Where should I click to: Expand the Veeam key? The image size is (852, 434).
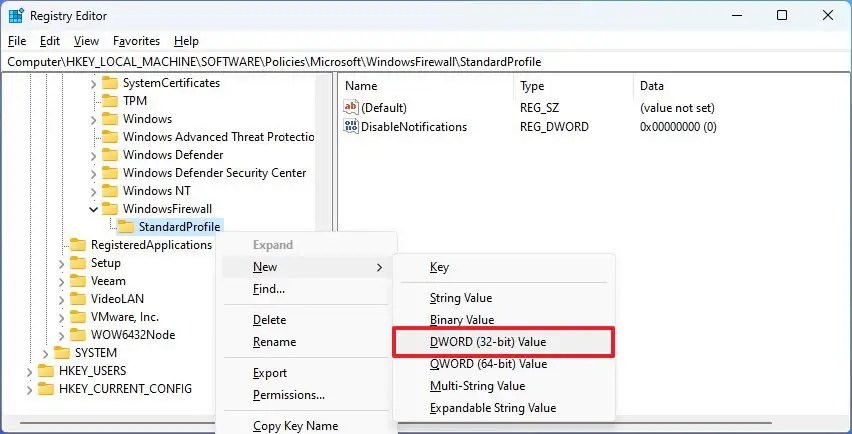61,282
